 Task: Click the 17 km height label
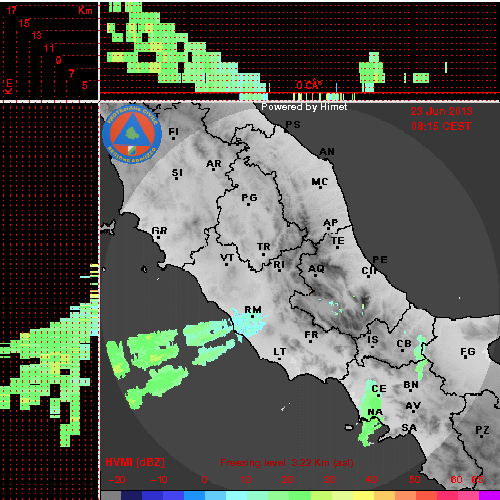pyautogui.click(x=11, y=10)
